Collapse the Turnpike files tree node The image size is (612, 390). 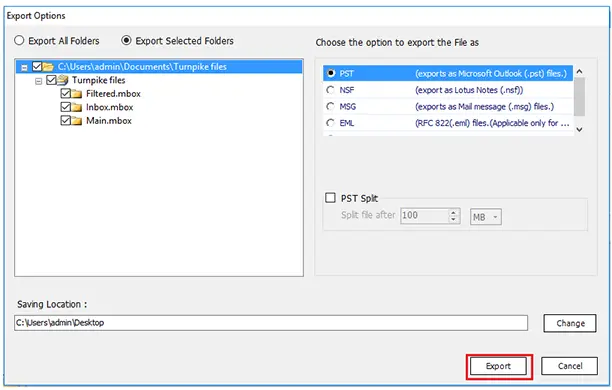[x=38, y=81]
